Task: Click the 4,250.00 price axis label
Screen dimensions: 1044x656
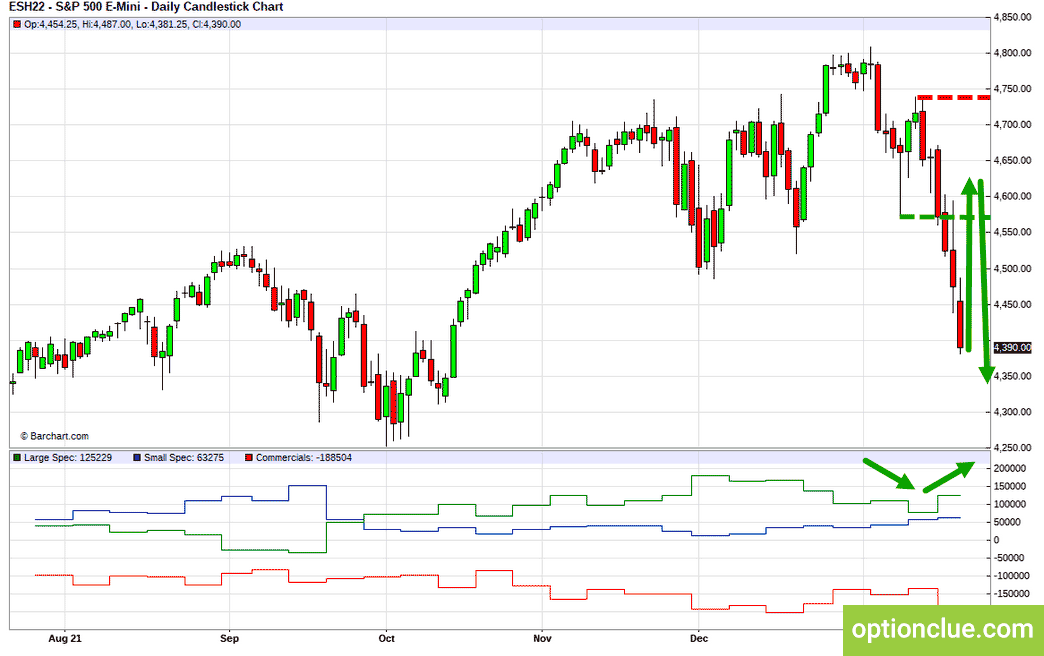Action: pos(1012,448)
